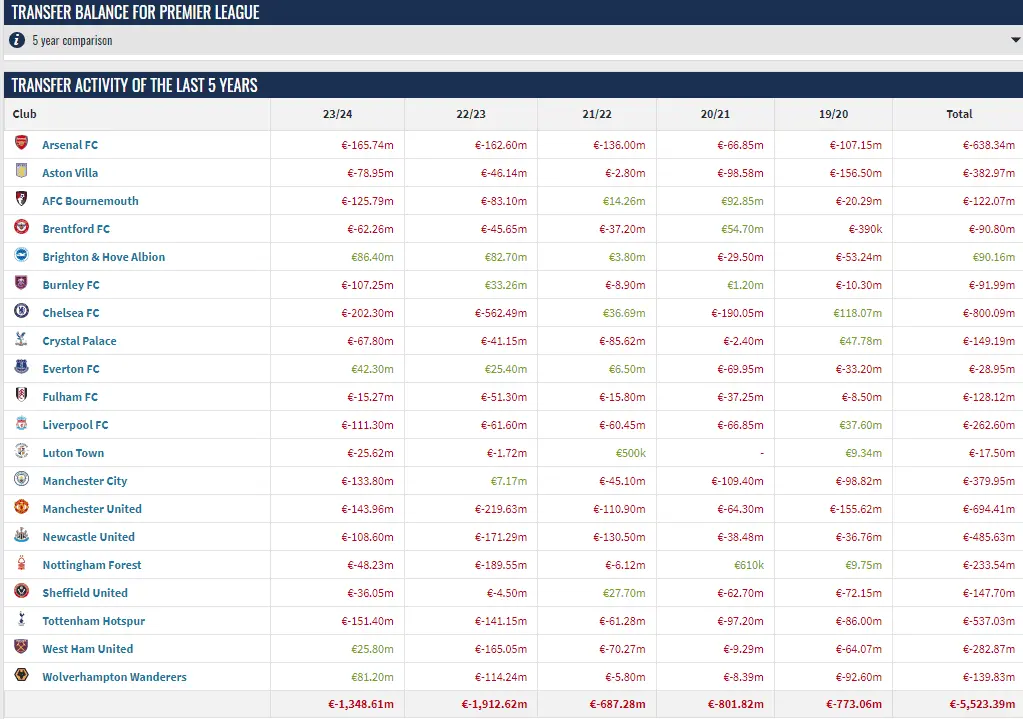Click the Arsenal FC club crest icon

pyautogui.click(x=22, y=144)
